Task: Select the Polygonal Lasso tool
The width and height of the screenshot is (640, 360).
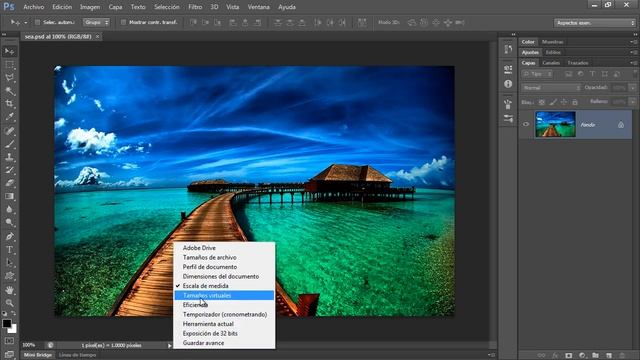Action: click(9, 78)
